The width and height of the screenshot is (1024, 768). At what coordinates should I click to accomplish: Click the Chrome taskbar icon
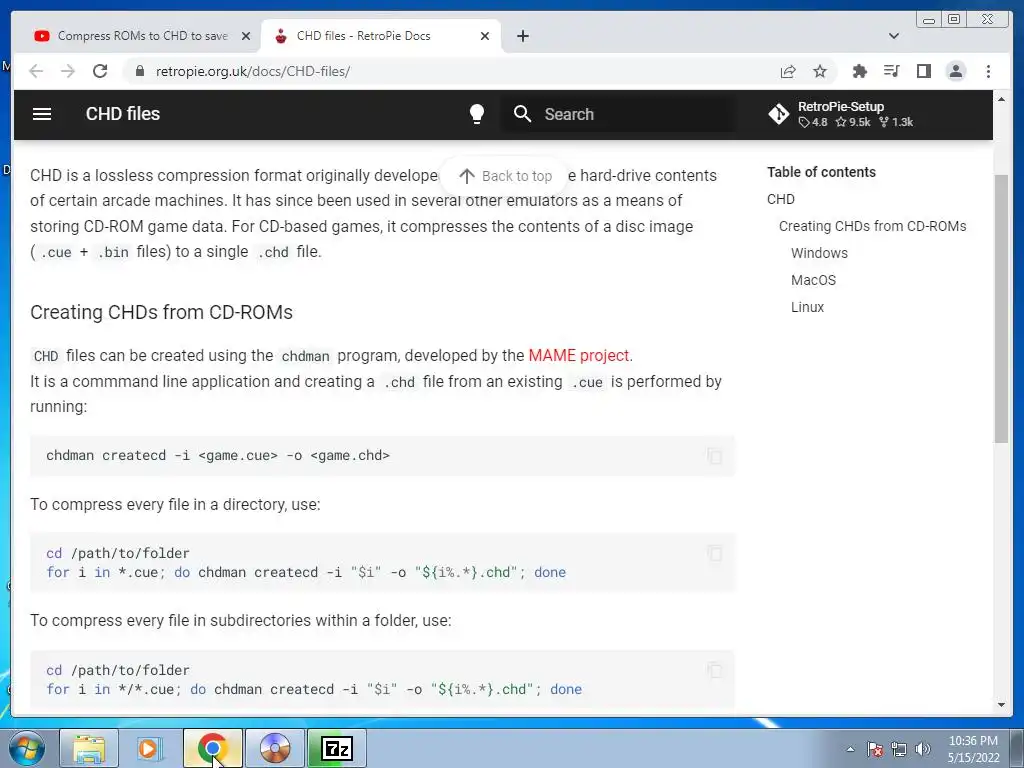pos(212,748)
